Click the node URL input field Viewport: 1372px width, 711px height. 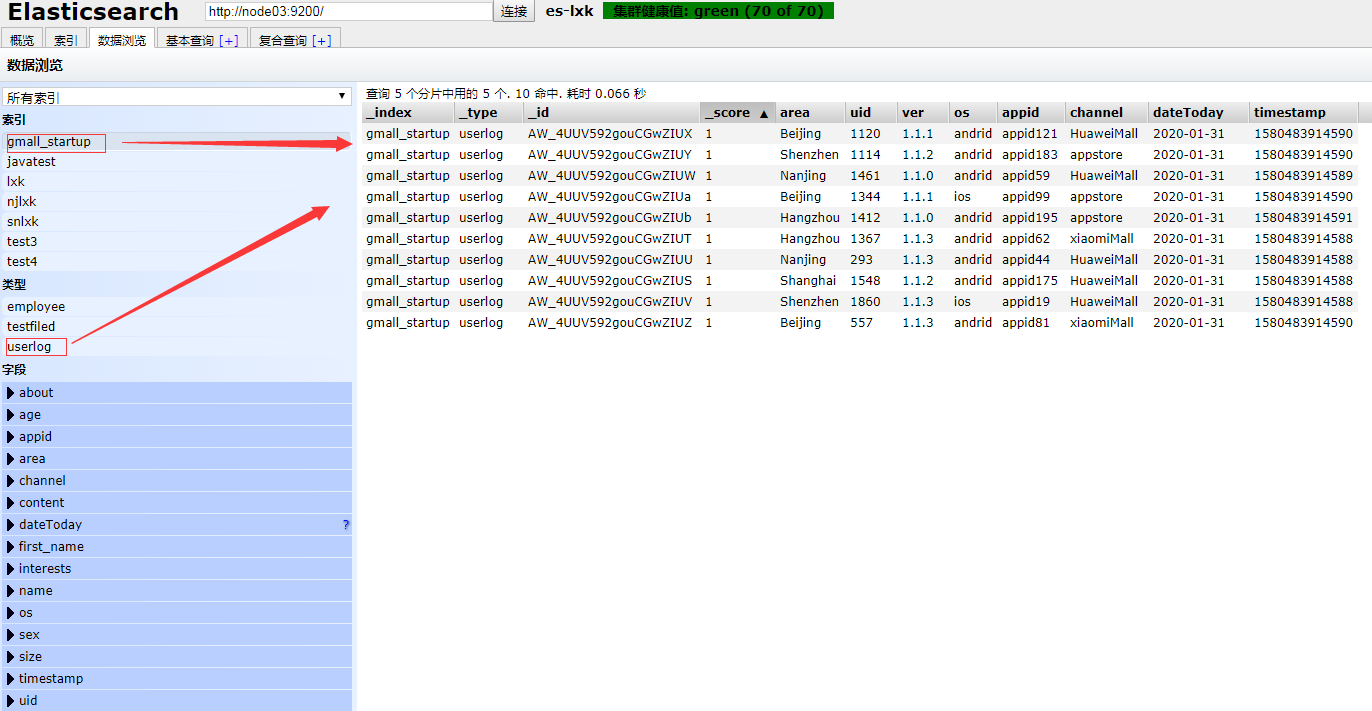click(347, 12)
